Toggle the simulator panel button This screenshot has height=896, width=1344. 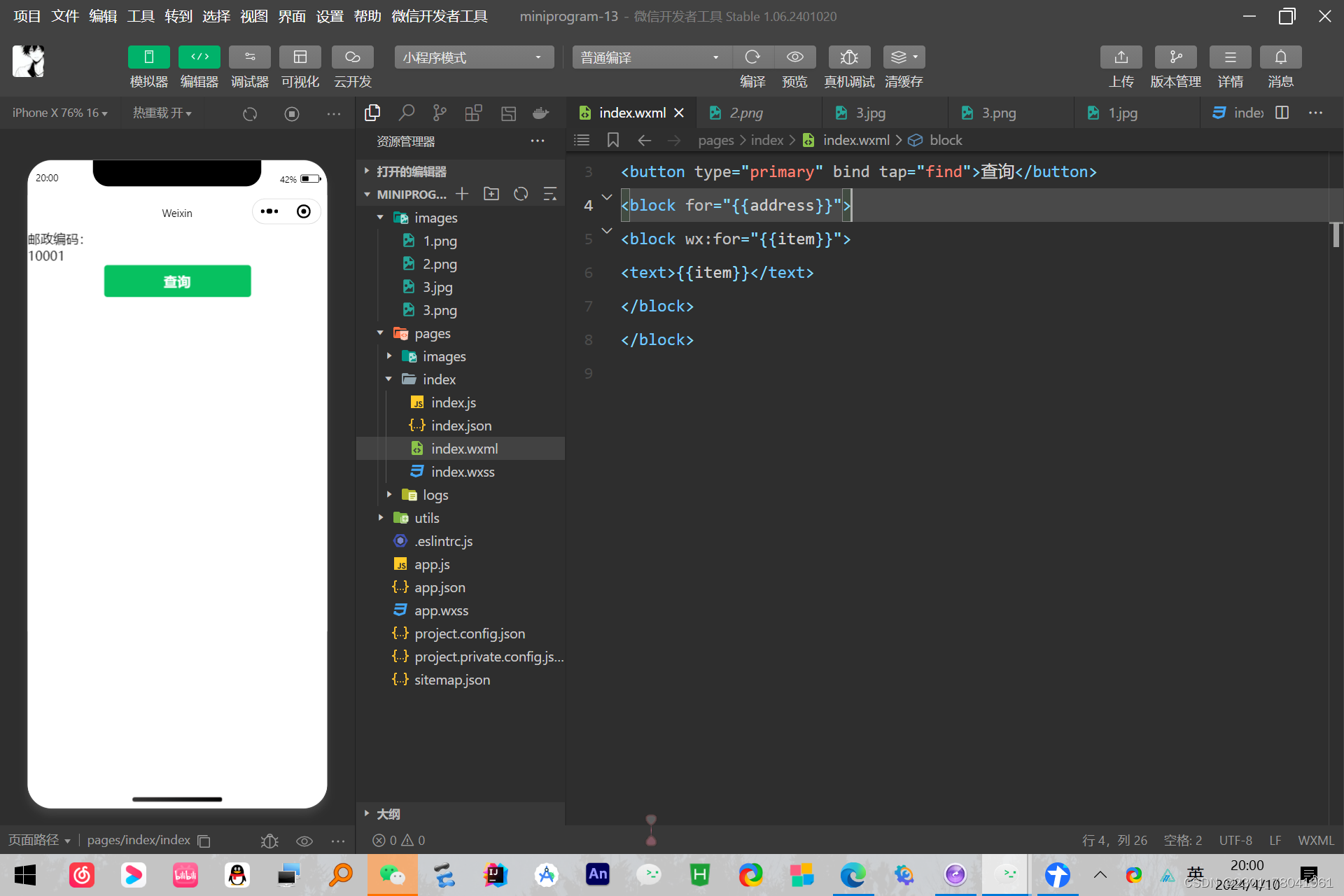tap(148, 57)
